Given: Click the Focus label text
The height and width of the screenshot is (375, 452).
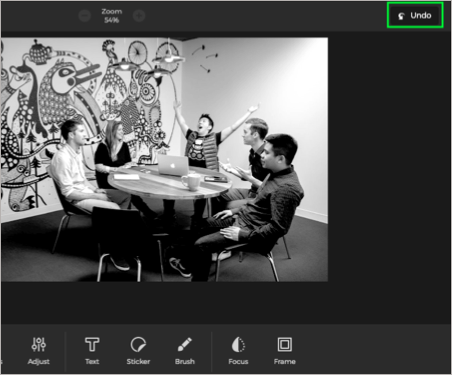Looking at the screenshot, I should click(238, 361).
